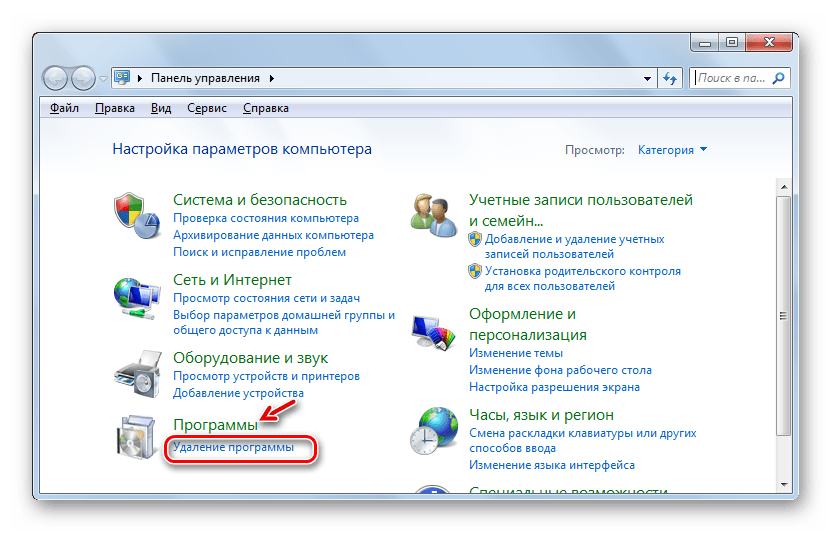This screenshot has height=533, width=832.
Task: Open Clock, Language and Region globe icon
Action: pyautogui.click(x=434, y=431)
